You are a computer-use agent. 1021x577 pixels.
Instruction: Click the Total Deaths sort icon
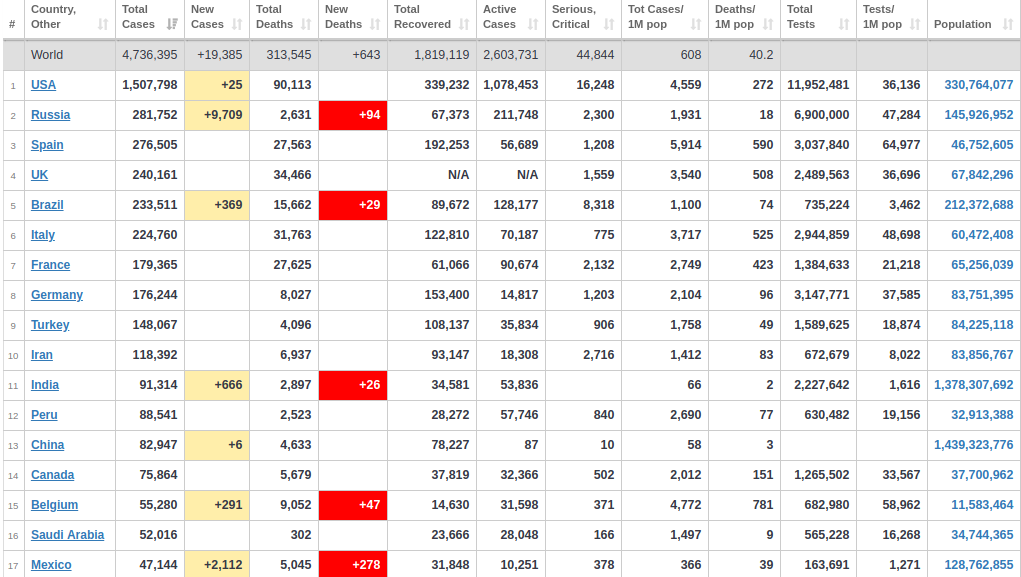(x=306, y=25)
